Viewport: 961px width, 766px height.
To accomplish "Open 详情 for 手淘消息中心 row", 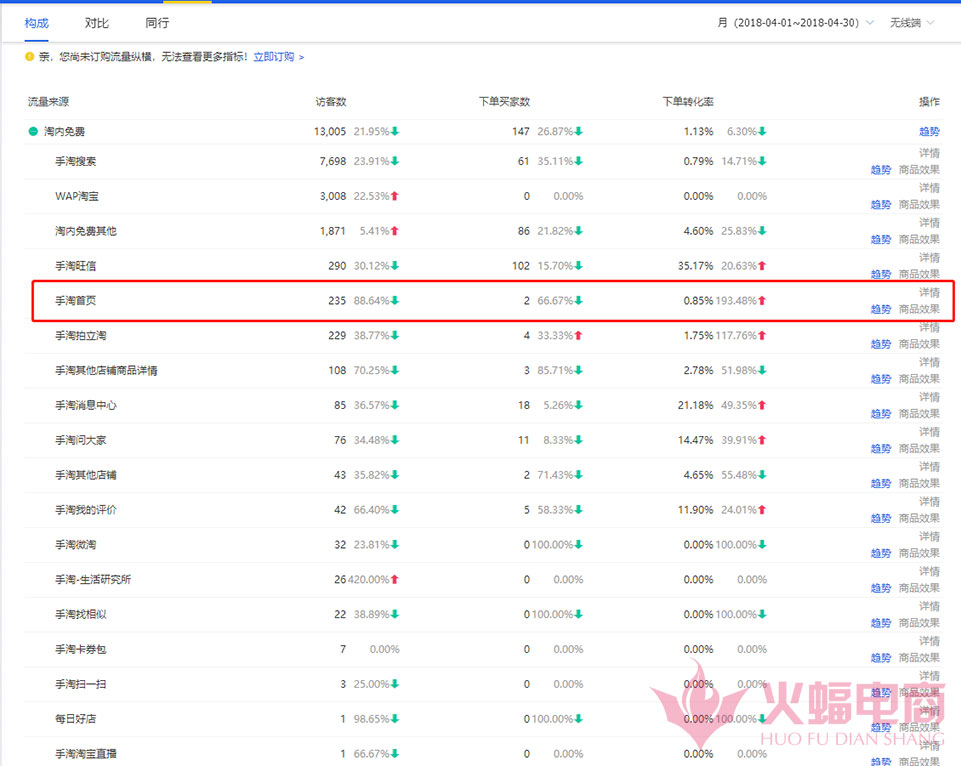I will [929, 397].
